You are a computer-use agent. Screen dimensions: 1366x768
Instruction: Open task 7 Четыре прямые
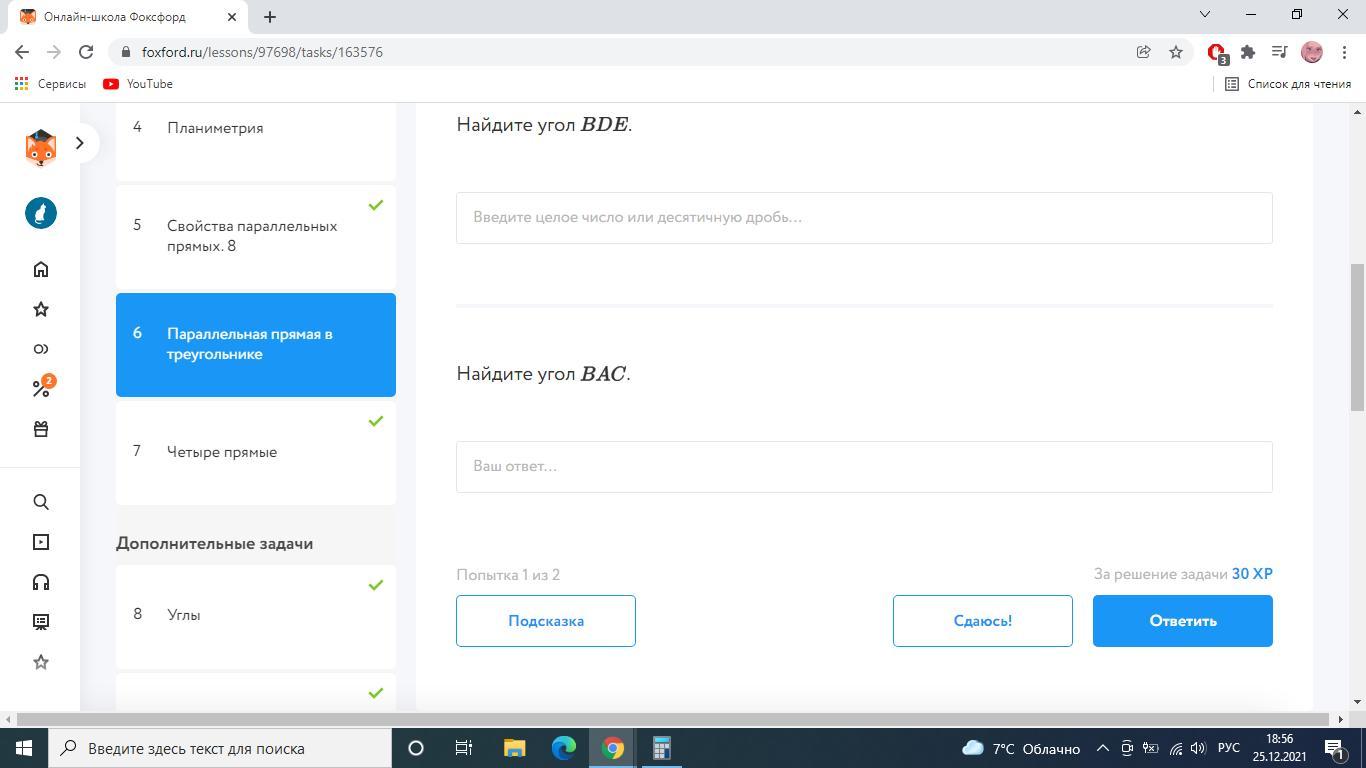(x=256, y=453)
